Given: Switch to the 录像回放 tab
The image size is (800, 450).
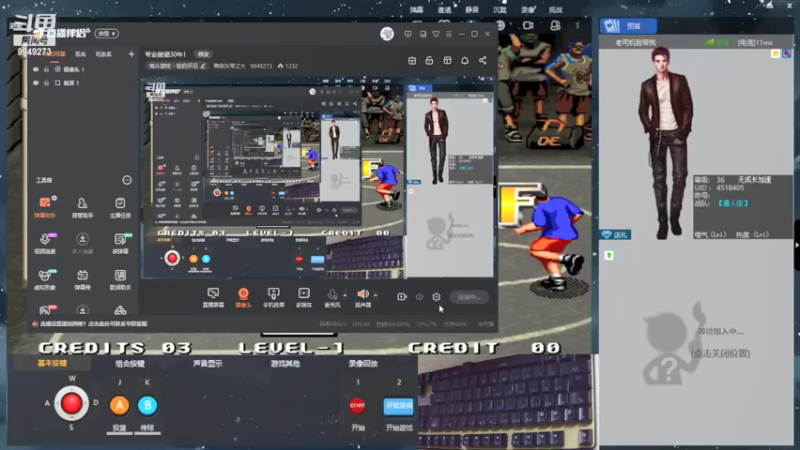Looking at the screenshot, I should [363, 364].
